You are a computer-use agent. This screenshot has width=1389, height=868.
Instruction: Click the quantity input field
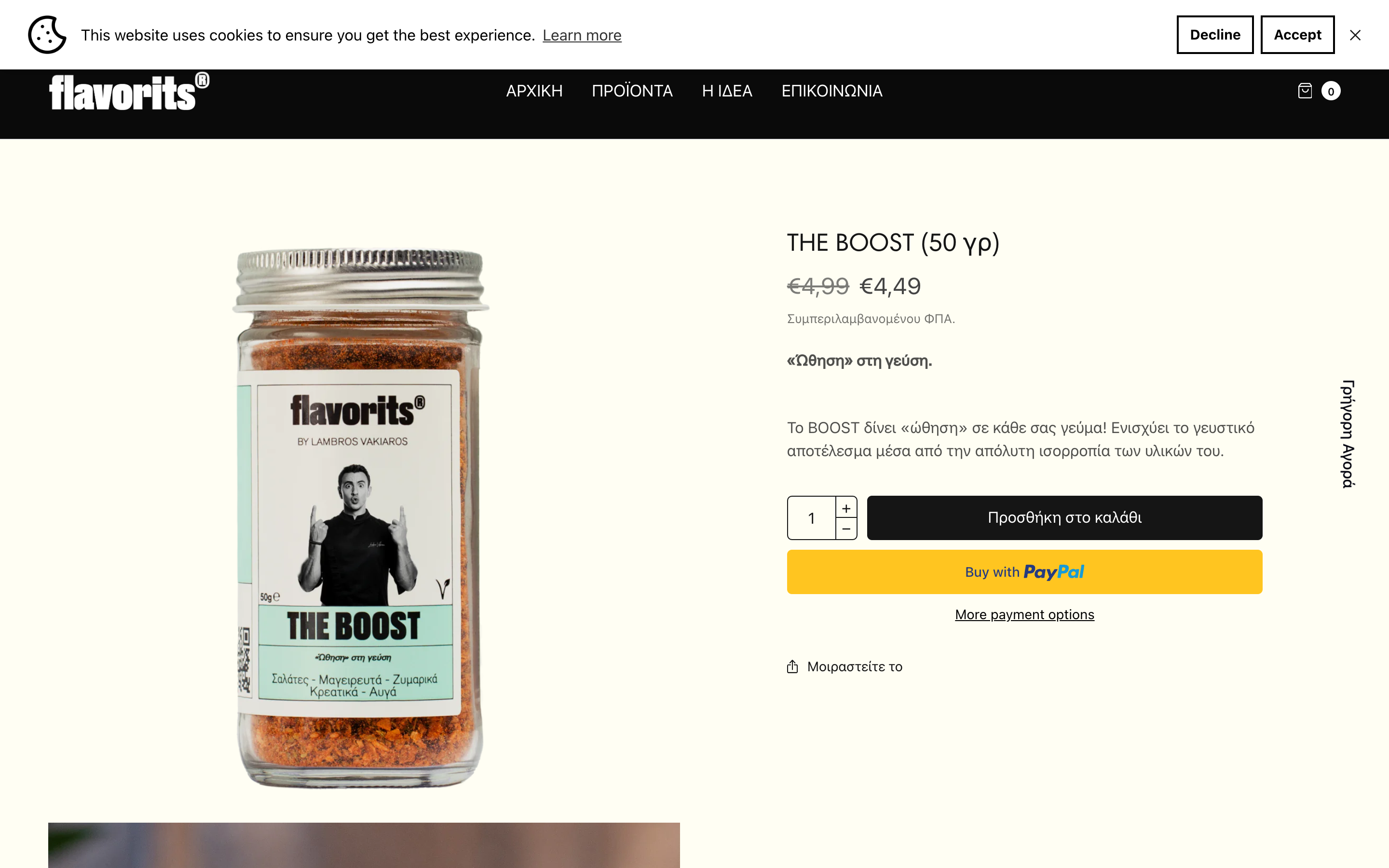[x=811, y=517]
